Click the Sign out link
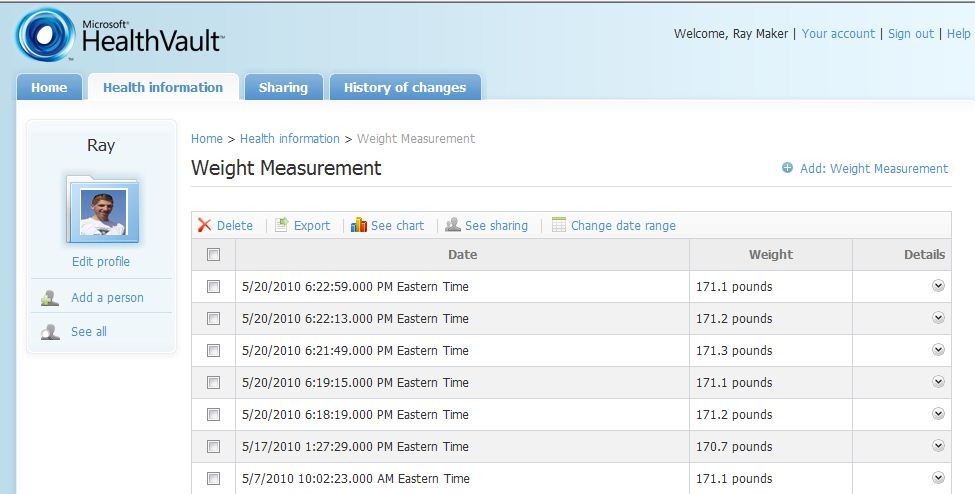The width and height of the screenshot is (975, 494). coord(911,34)
